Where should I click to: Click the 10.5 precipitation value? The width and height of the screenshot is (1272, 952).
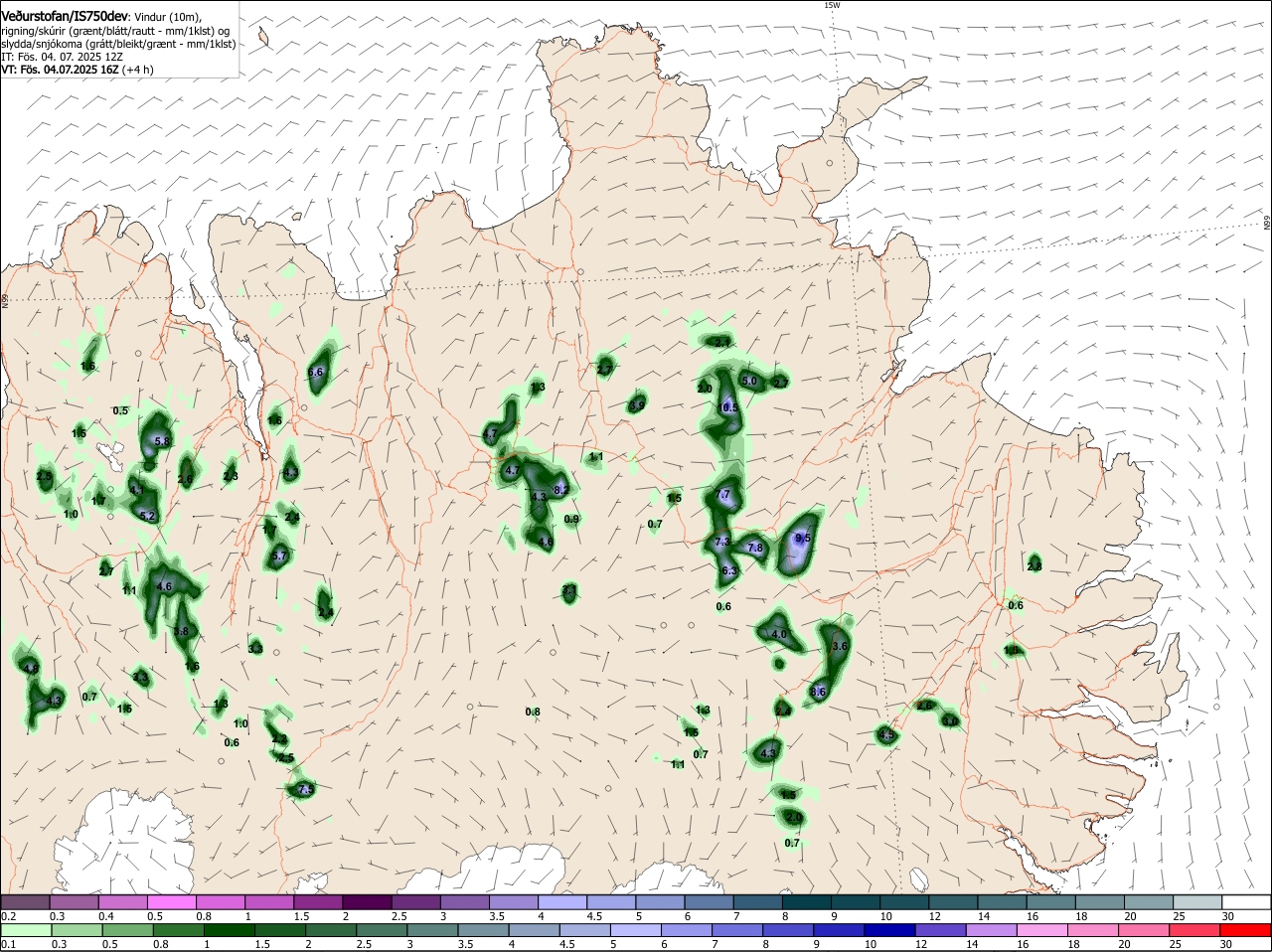pyautogui.click(x=728, y=407)
